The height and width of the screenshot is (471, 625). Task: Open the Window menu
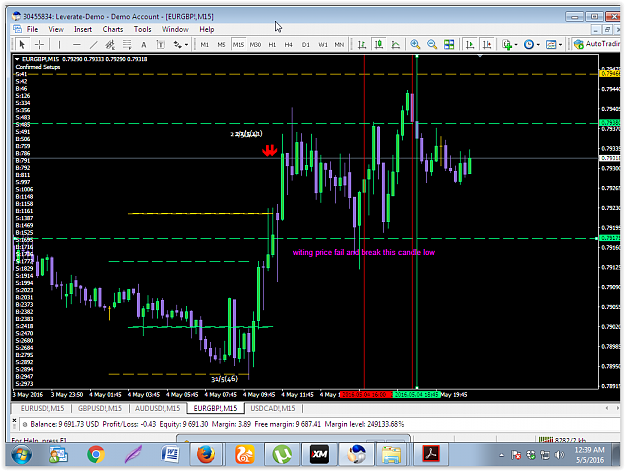[175, 29]
